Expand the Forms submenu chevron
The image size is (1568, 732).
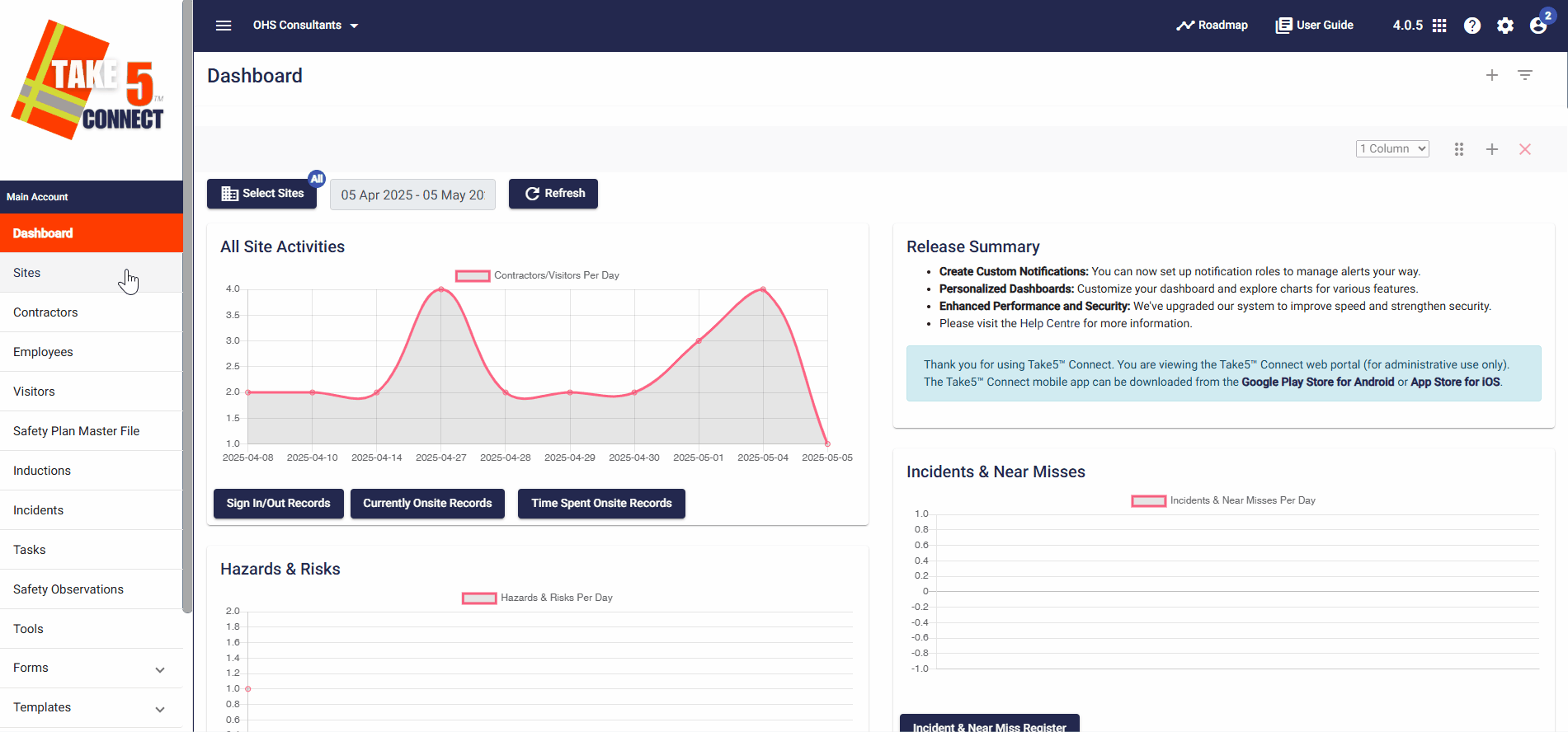160,669
